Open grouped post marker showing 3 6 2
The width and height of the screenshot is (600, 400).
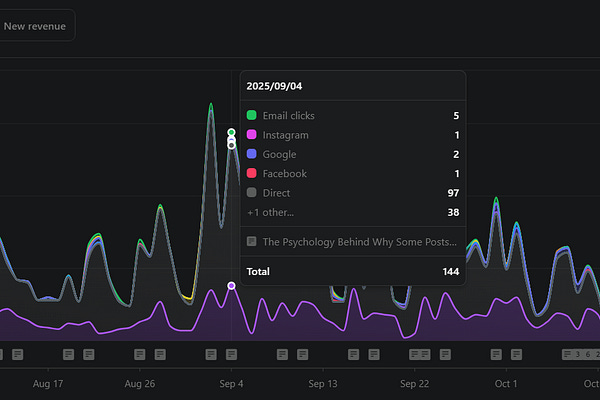point(581,354)
